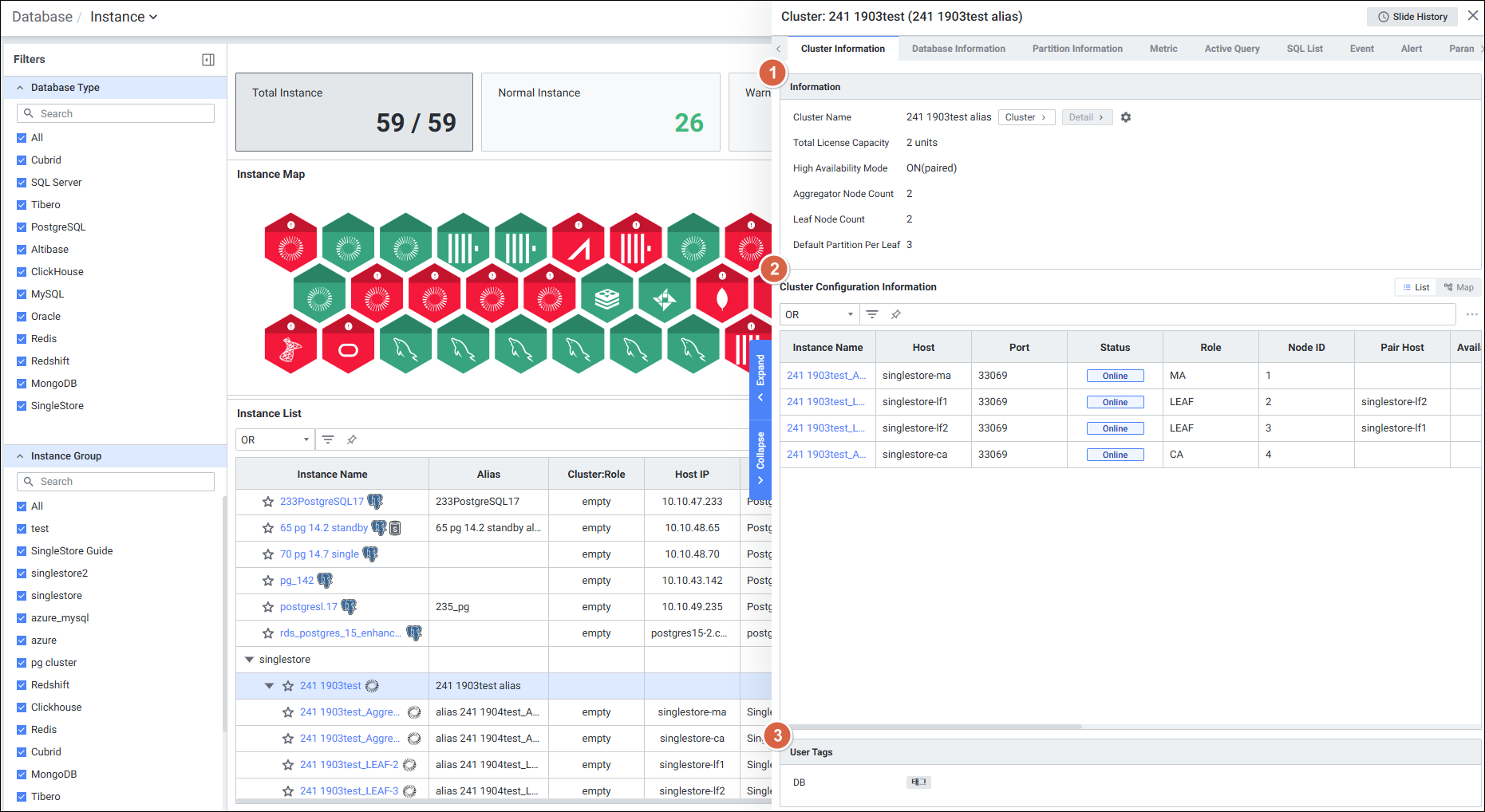Viewport: 1485px width, 812px height.
Task: Click the filter icon in Cluster Configuration toolbar
Action: (872, 314)
